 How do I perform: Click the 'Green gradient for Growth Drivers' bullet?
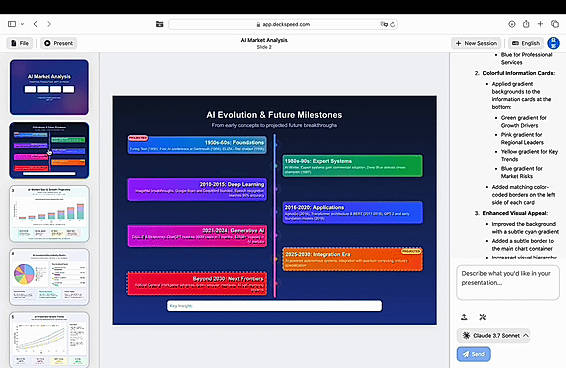pyautogui.click(x=523, y=121)
